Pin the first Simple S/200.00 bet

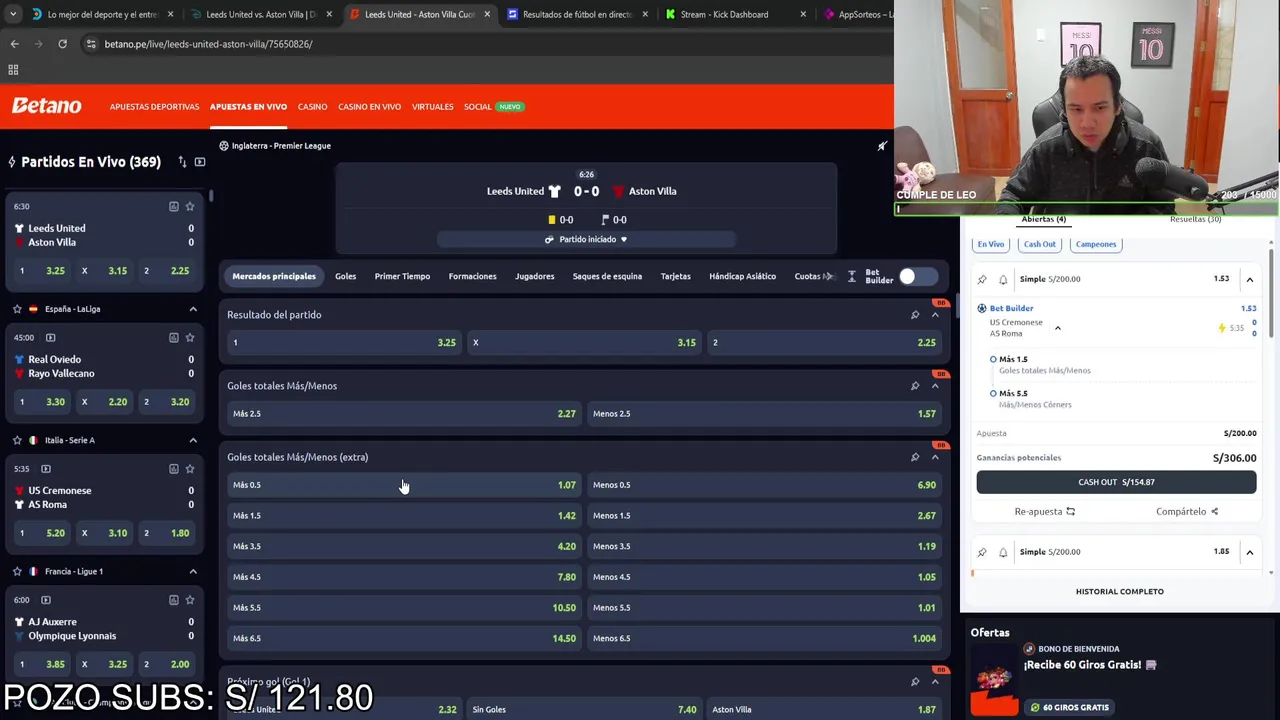[982, 279]
